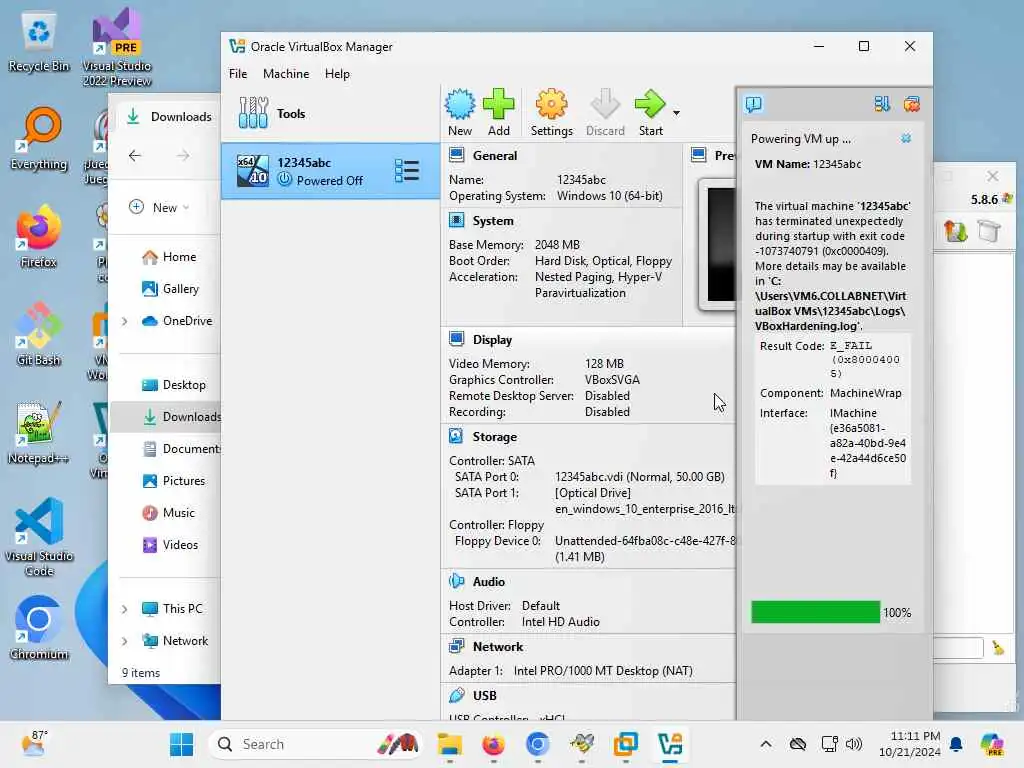Click the Remote Desktop Server Disabled value

coord(607,396)
